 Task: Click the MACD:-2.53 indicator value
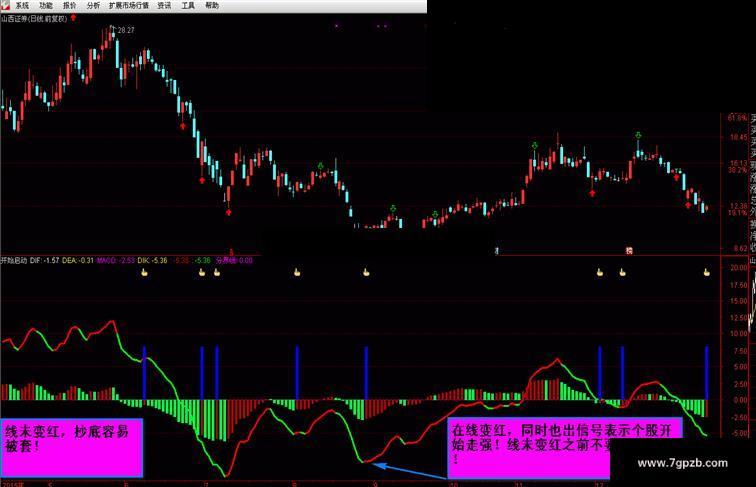coord(116,260)
